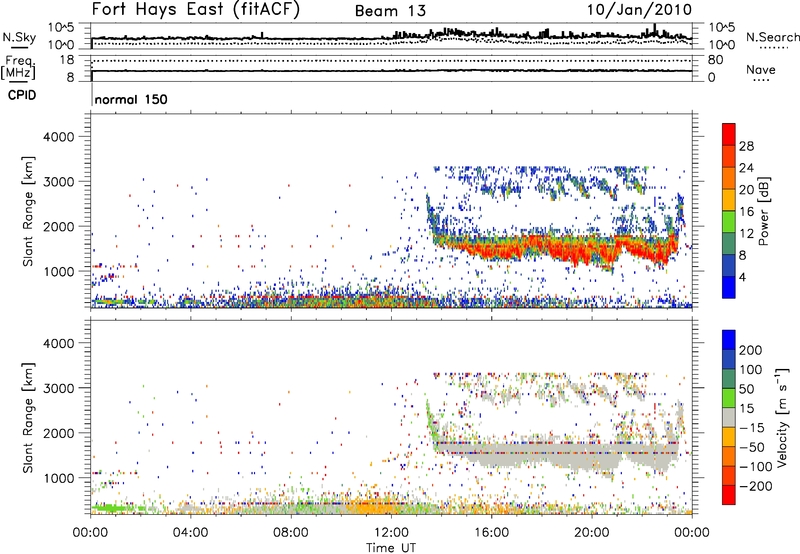Pick the grey segment of the velocity color bar
800x554 pixels.
[729, 417]
